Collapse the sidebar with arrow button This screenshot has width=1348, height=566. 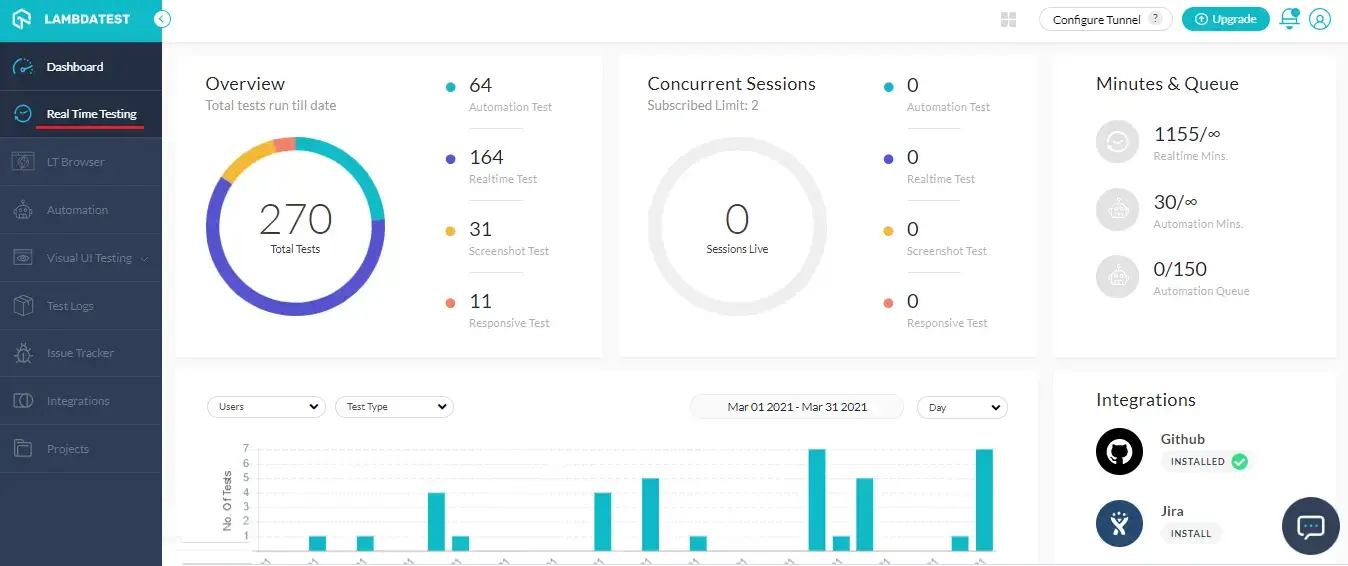pyautogui.click(x=163, y=19)
